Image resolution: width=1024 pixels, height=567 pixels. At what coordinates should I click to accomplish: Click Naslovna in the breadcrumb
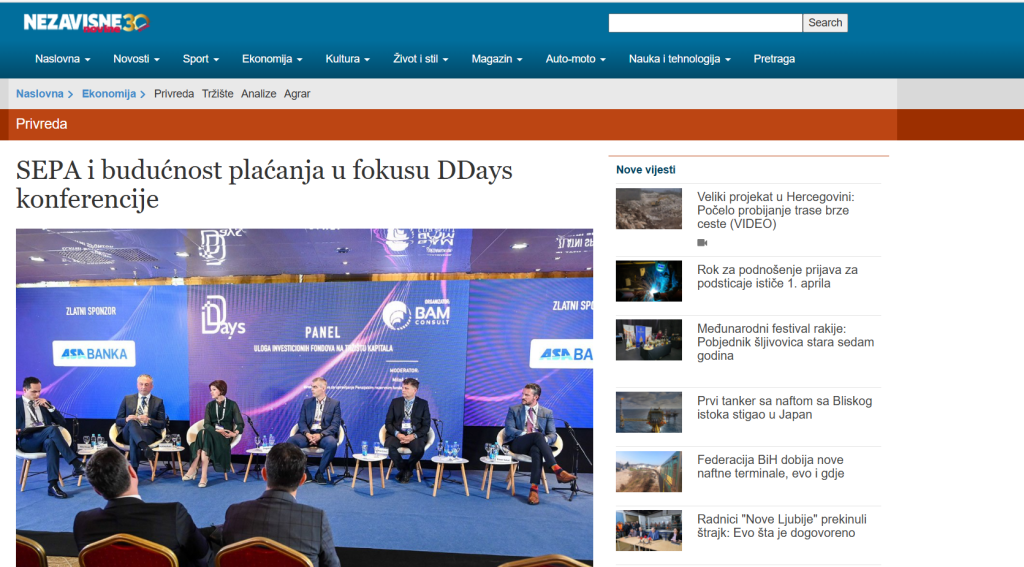point(39,93)
